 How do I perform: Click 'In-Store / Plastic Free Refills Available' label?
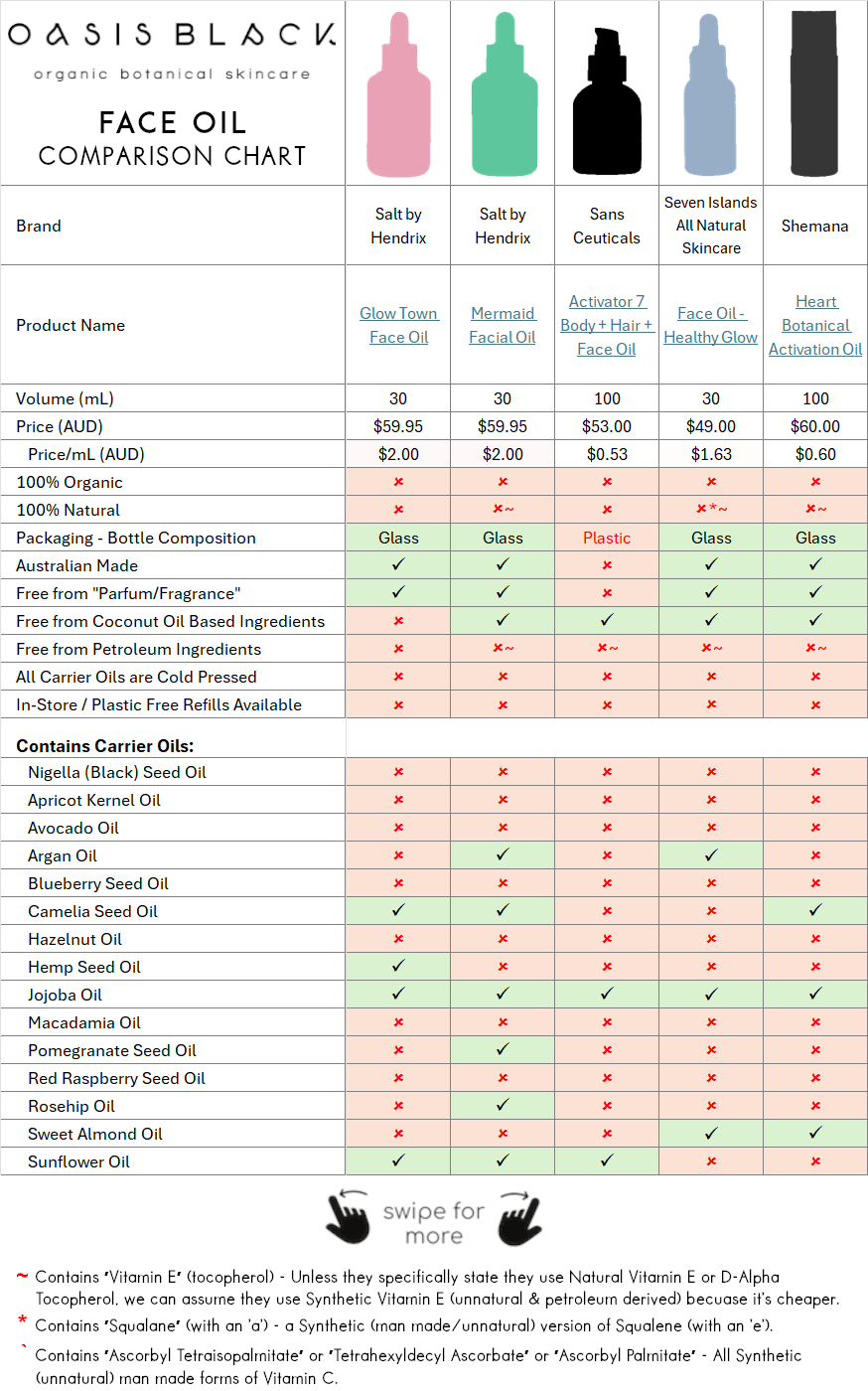(159, 704)
